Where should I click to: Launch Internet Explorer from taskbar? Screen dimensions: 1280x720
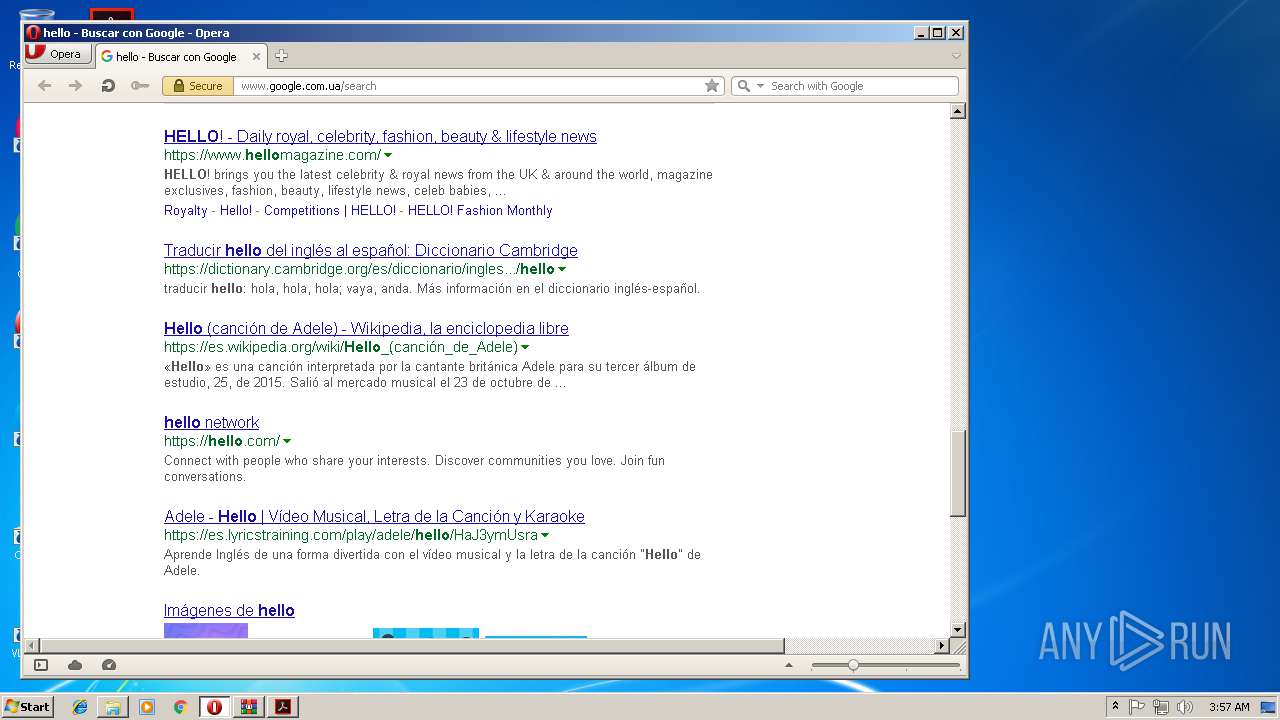coord(80,707)
